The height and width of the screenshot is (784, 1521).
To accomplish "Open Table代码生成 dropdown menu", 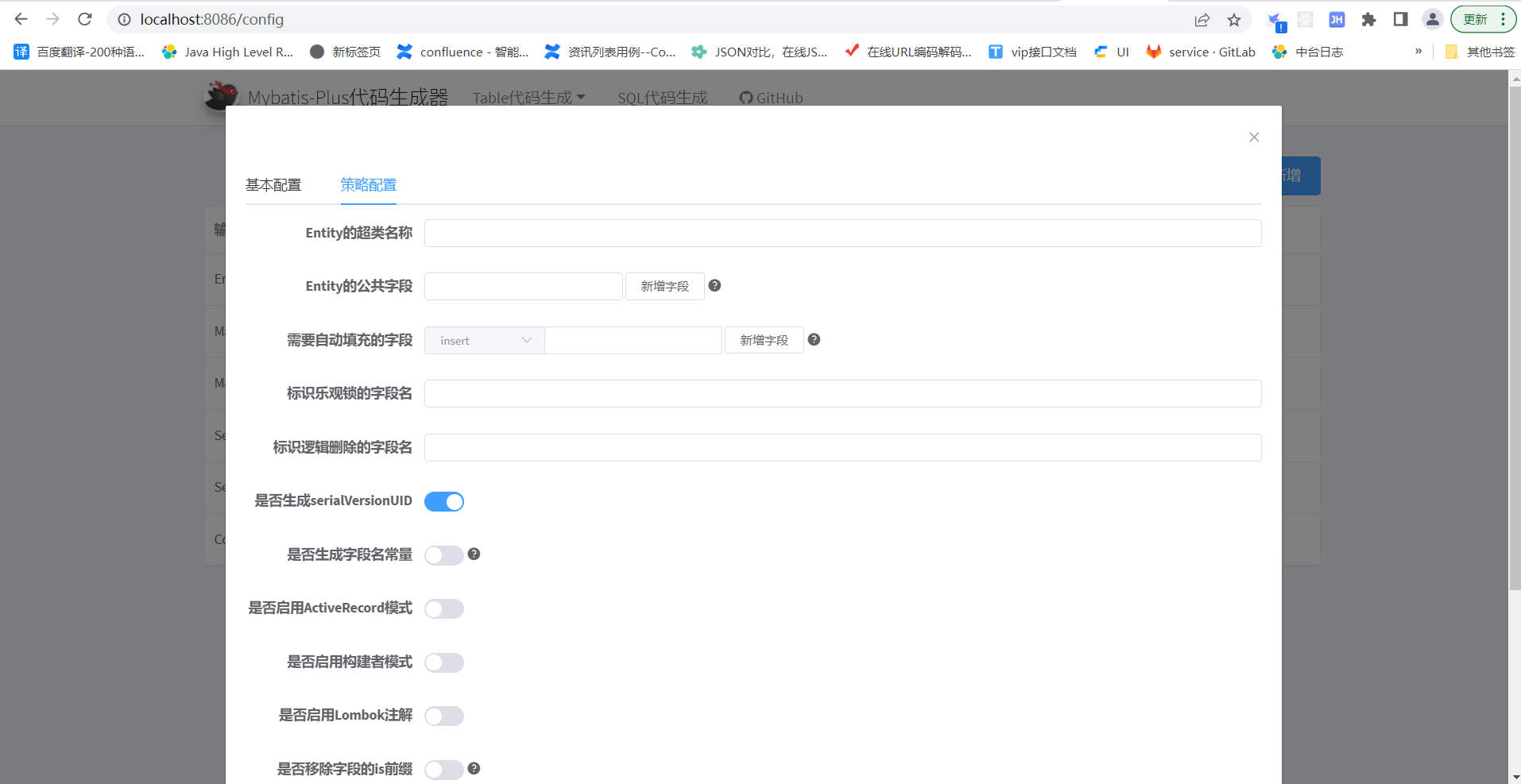I will 528,98.
